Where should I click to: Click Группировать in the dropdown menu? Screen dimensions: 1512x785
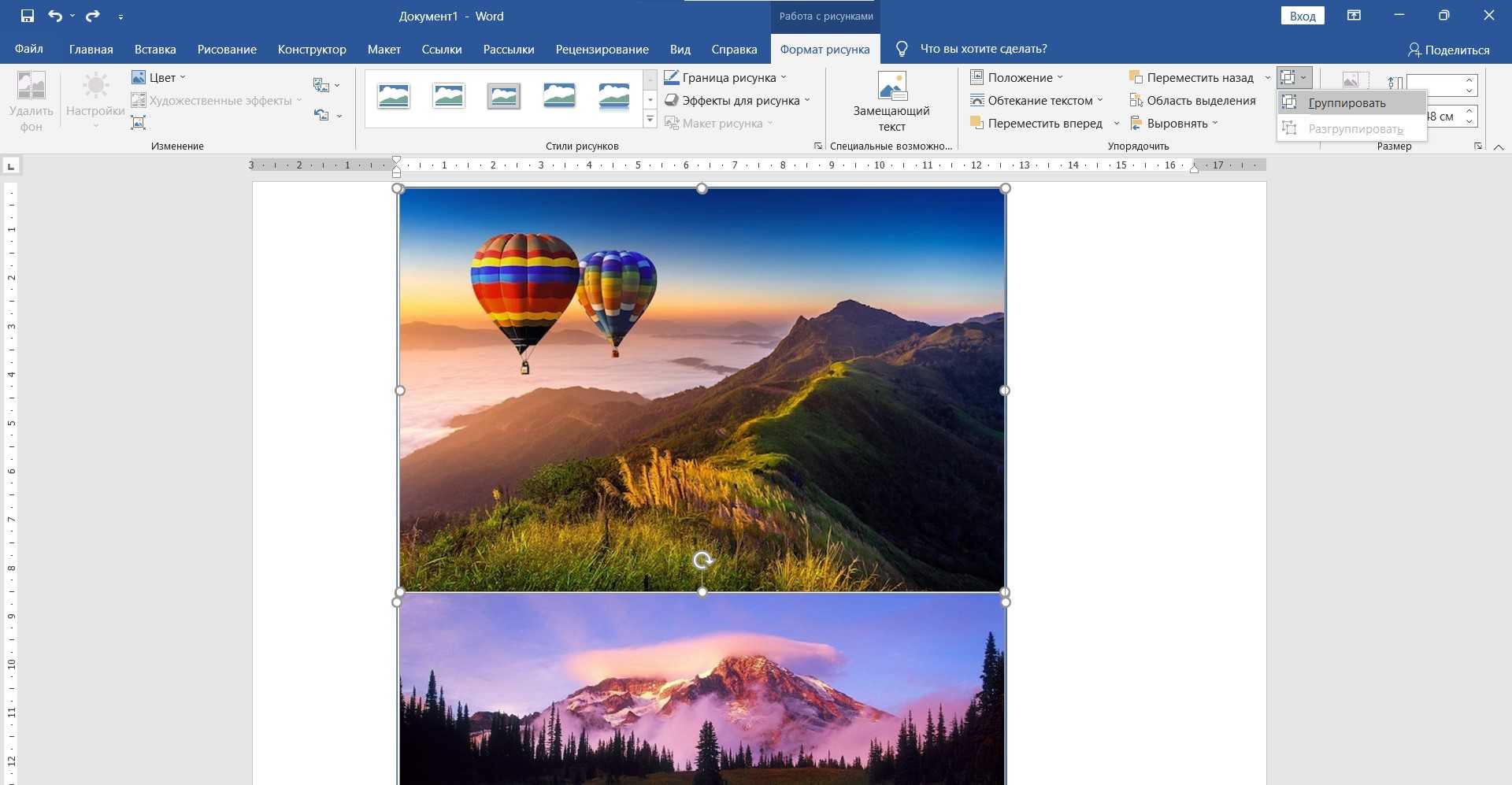click(x=1347, y=103)
